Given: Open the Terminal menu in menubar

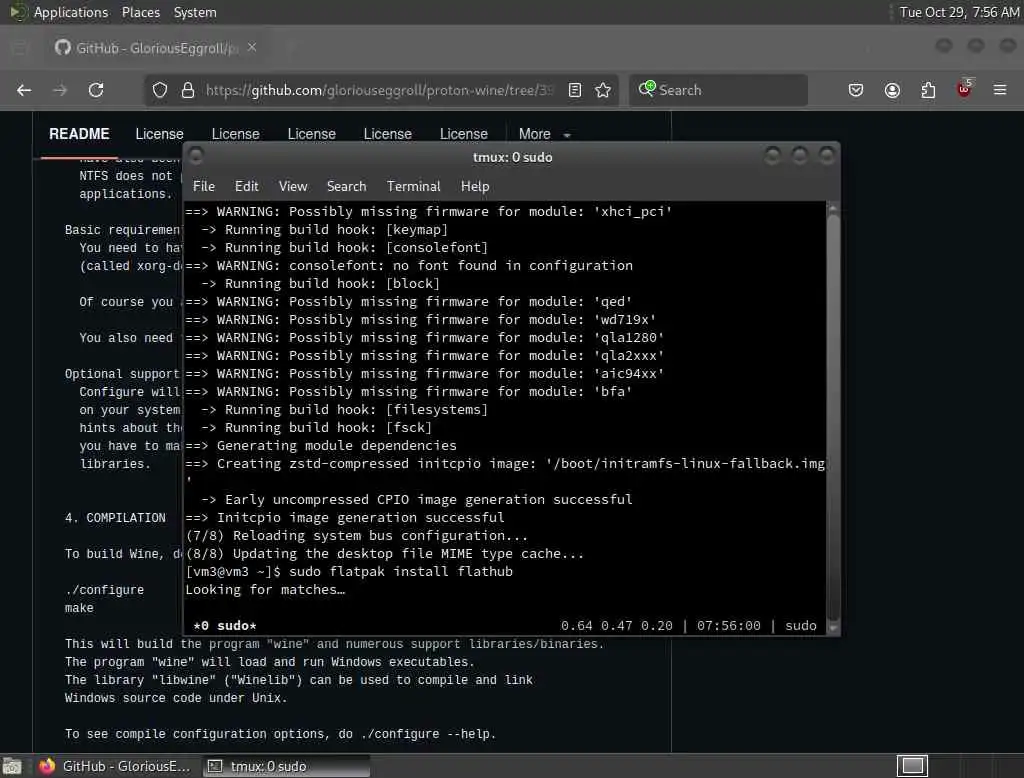Looking at the screenshot, I should 413,186.
